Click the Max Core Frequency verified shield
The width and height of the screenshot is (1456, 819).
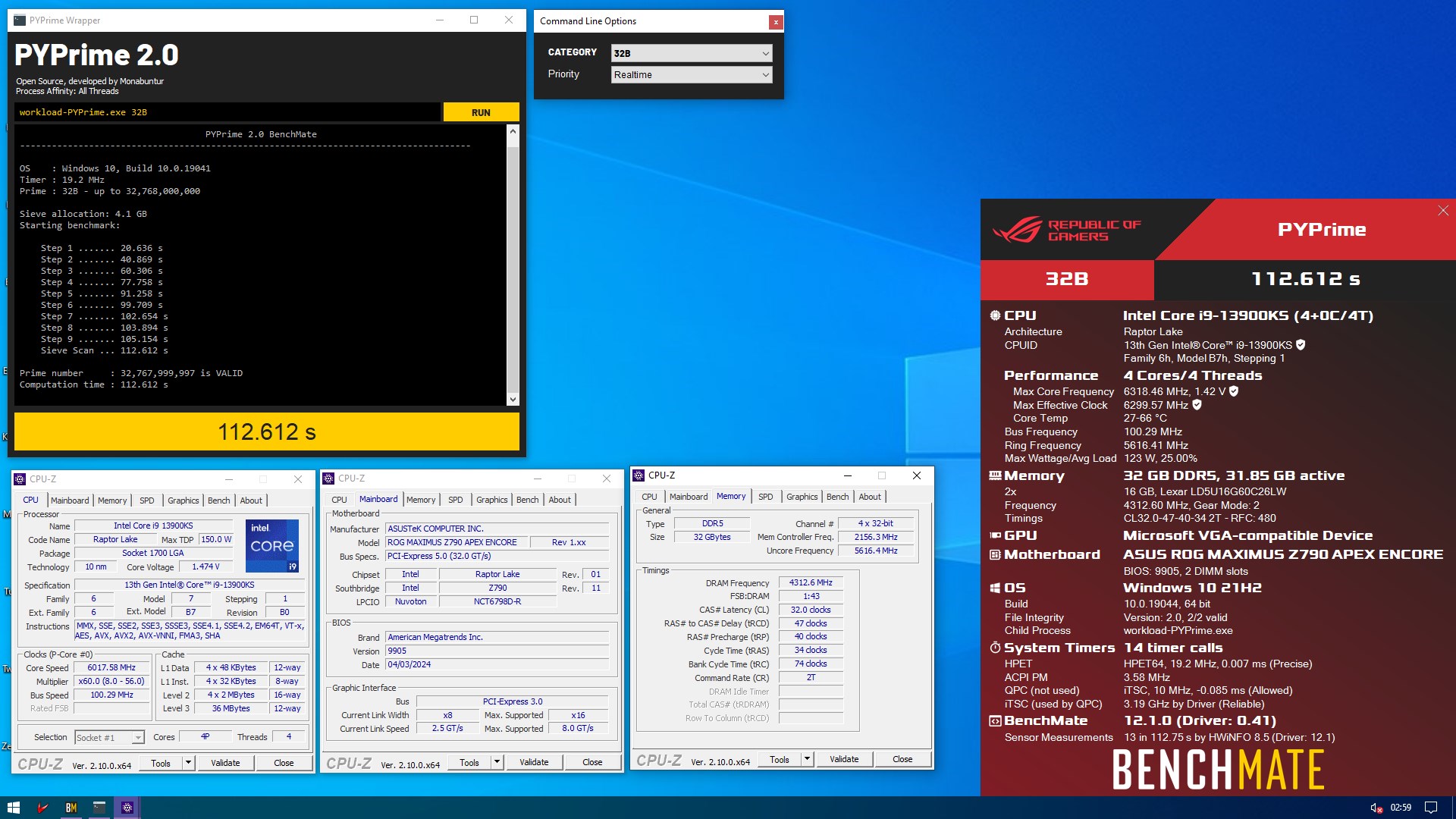click(x=1234, y=391)
